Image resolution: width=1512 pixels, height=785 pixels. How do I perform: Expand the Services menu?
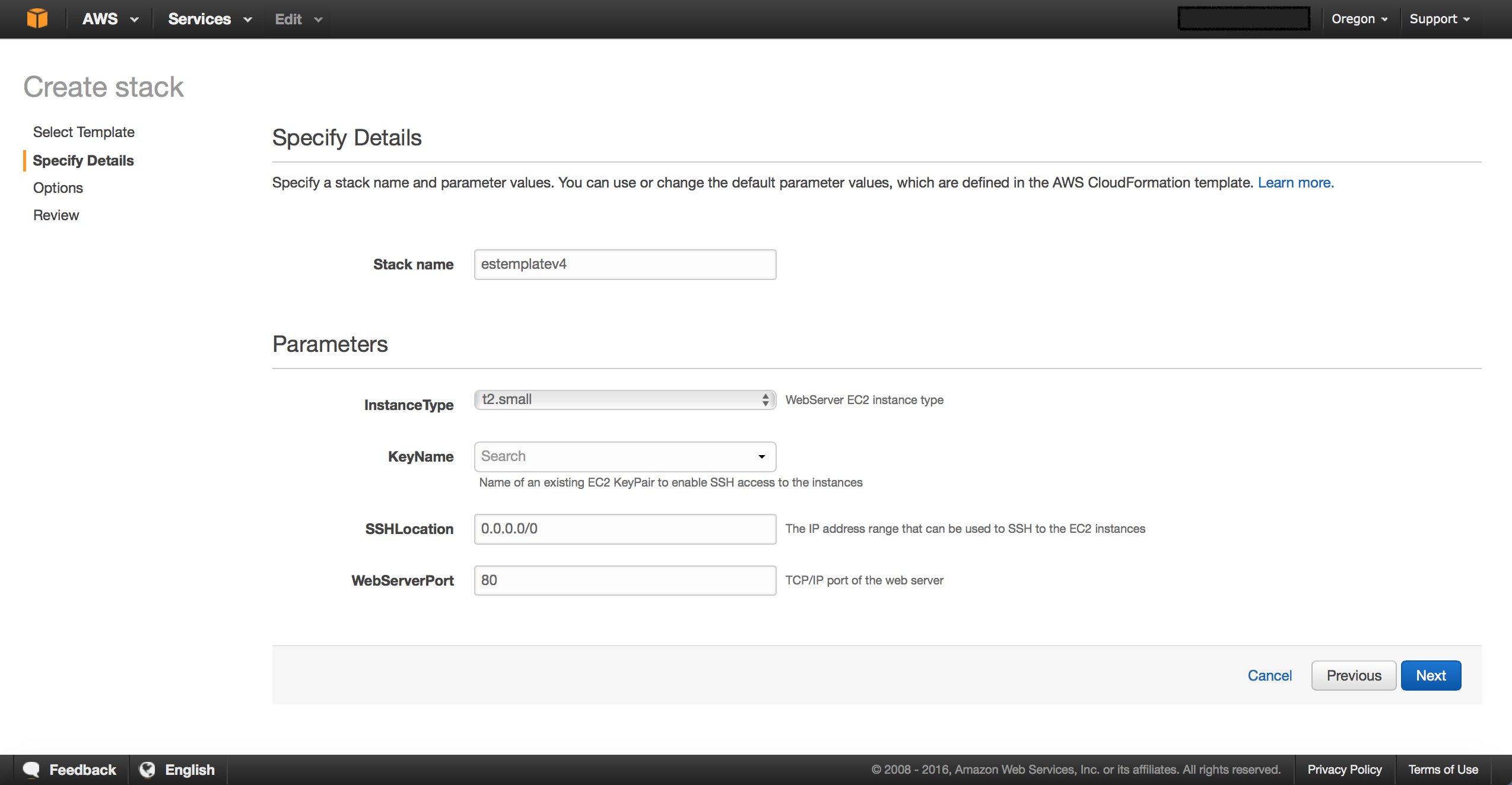pyautogui.click(x=209, y=19)
